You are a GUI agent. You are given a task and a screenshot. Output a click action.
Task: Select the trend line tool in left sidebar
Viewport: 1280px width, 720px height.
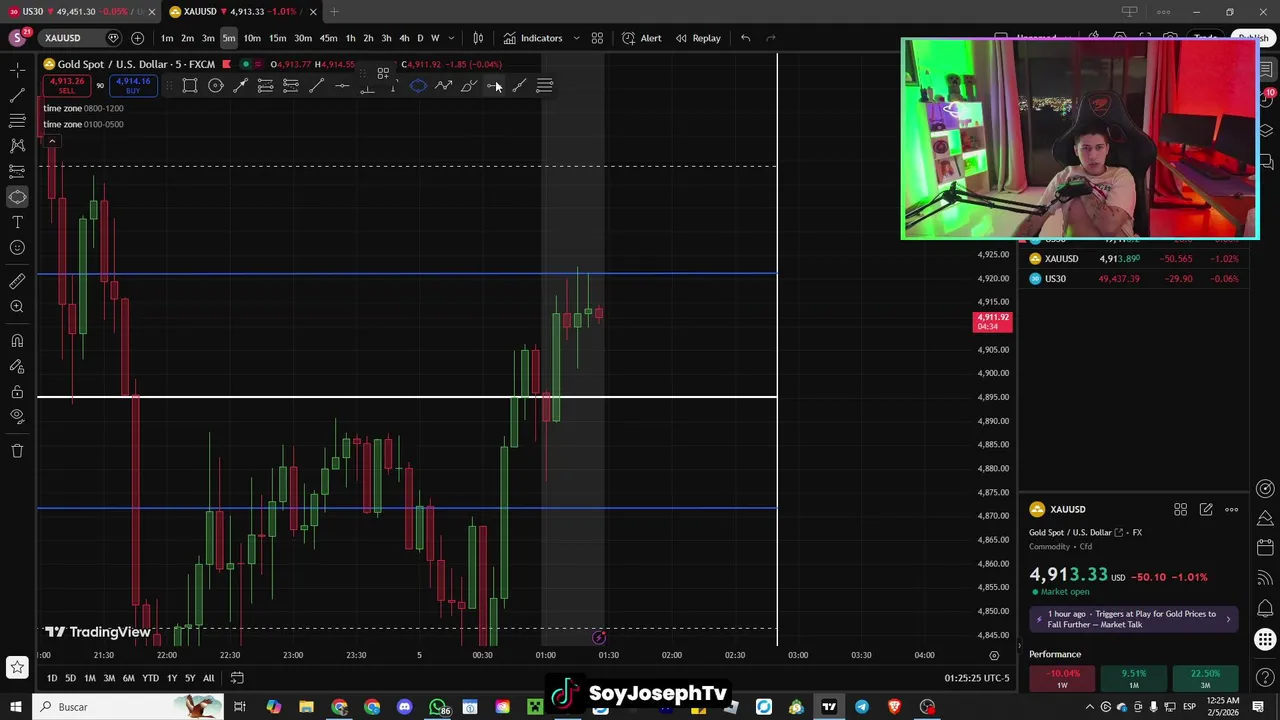17,95
